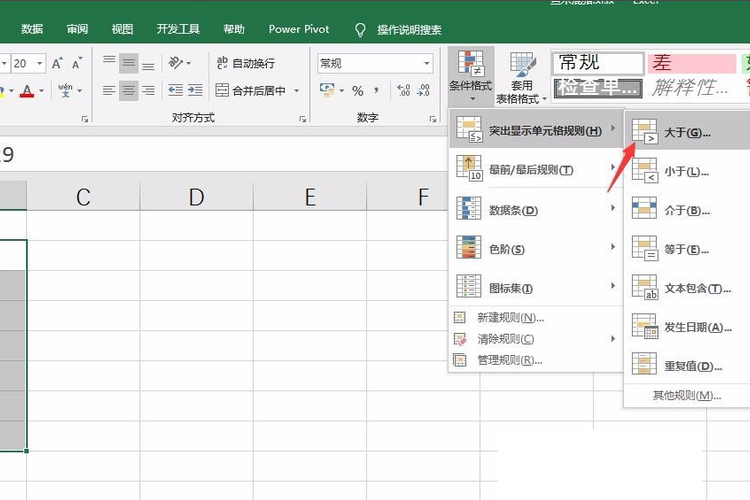This screenshot has height=500, width=750.
Task: Select column C header
Action: click(x=83, y=196)
